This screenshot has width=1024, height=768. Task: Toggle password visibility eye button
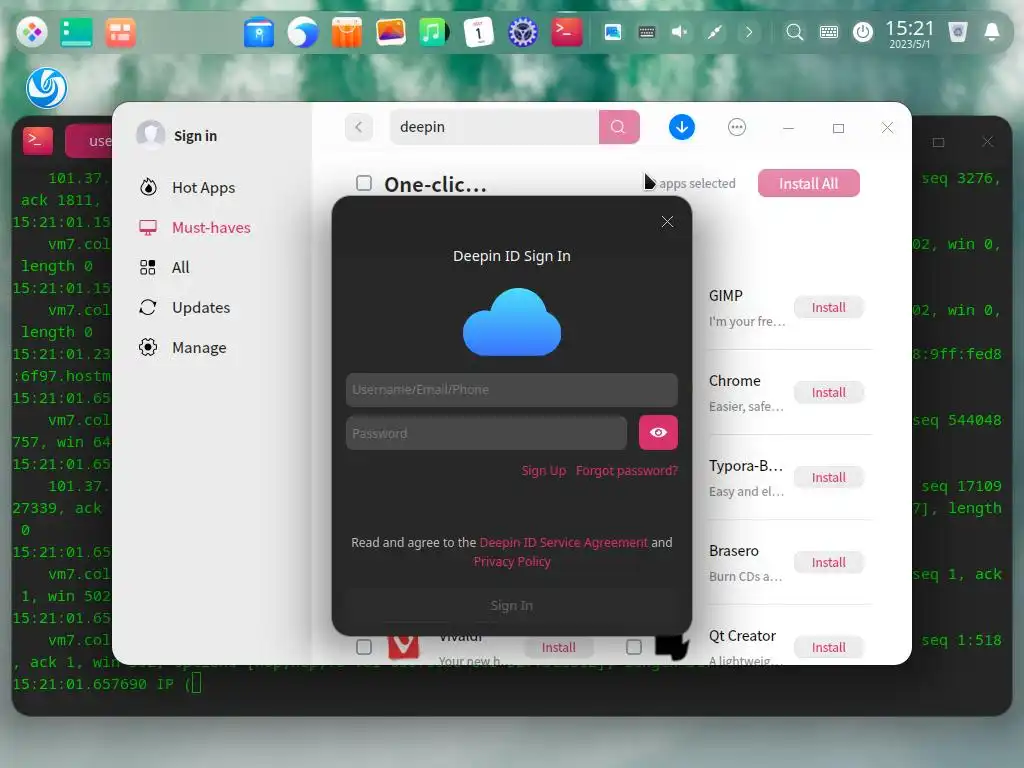click(x=658, y=432)
